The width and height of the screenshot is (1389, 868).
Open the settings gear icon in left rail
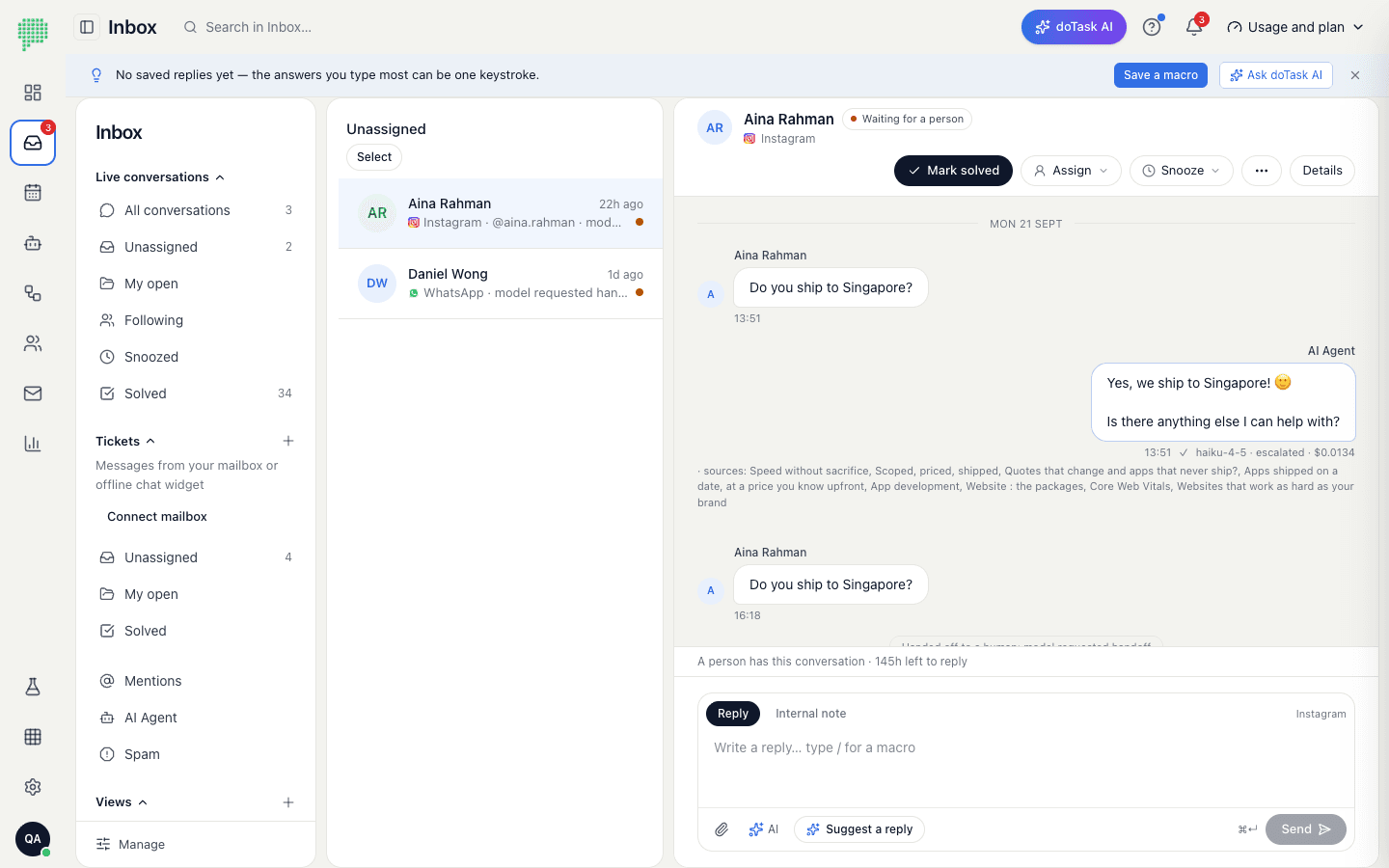click(33, 787)
